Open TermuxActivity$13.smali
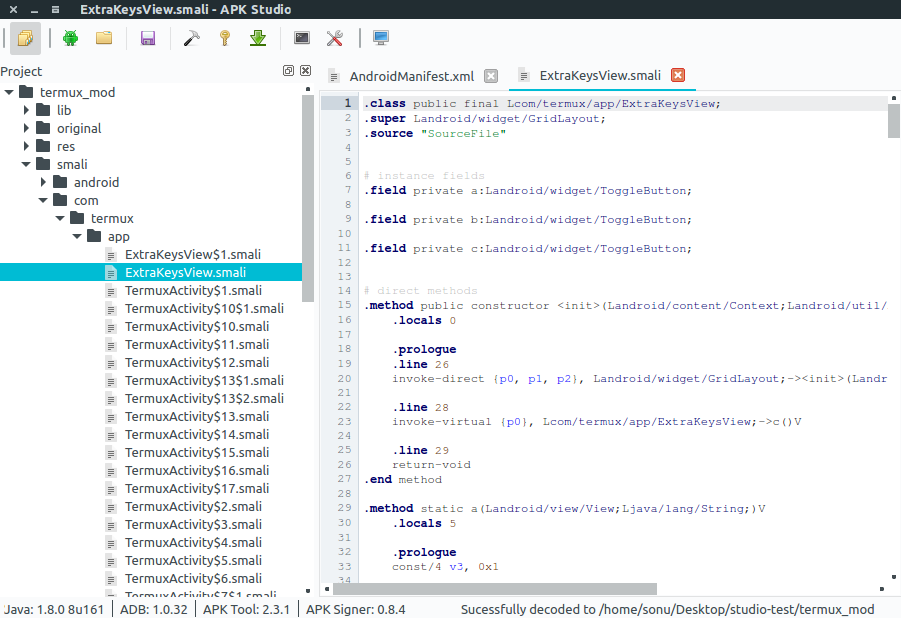 [197, 416]
